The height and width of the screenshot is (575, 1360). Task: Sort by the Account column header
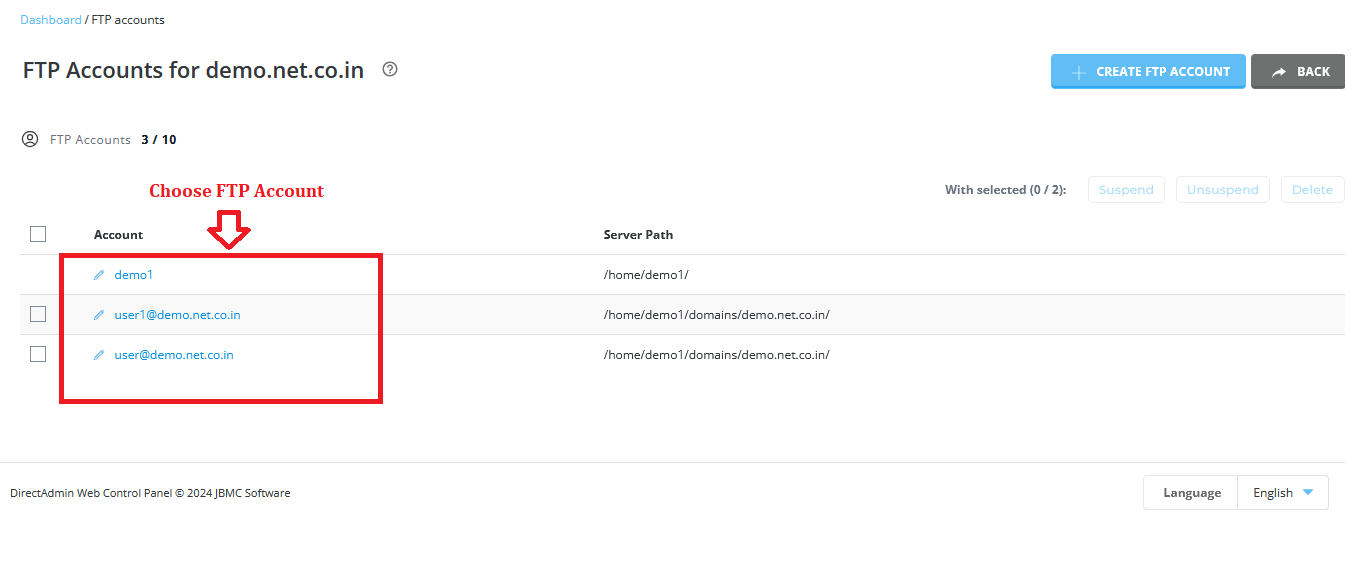tap(118, 235)
